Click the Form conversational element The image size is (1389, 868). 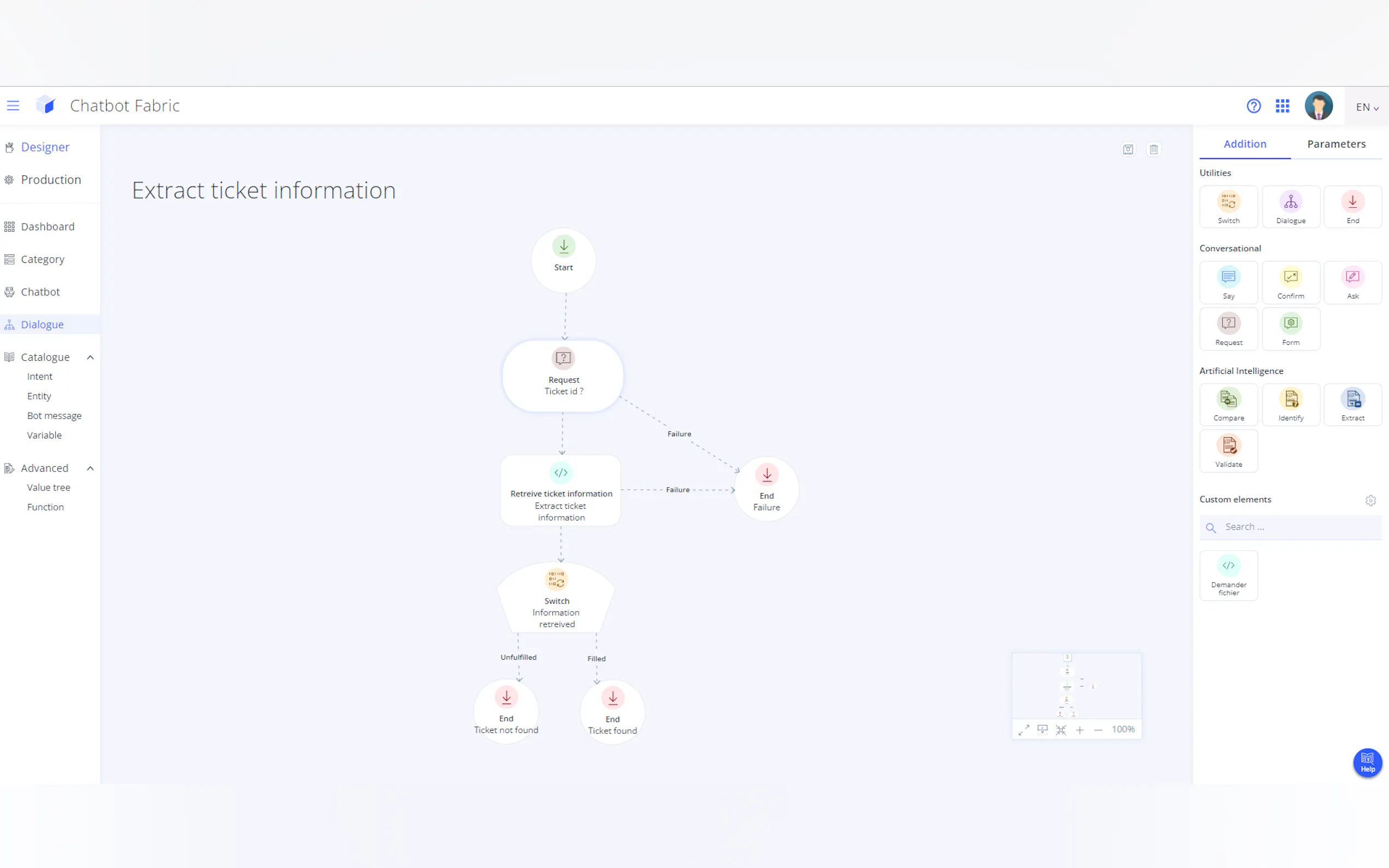point(1290,329)
